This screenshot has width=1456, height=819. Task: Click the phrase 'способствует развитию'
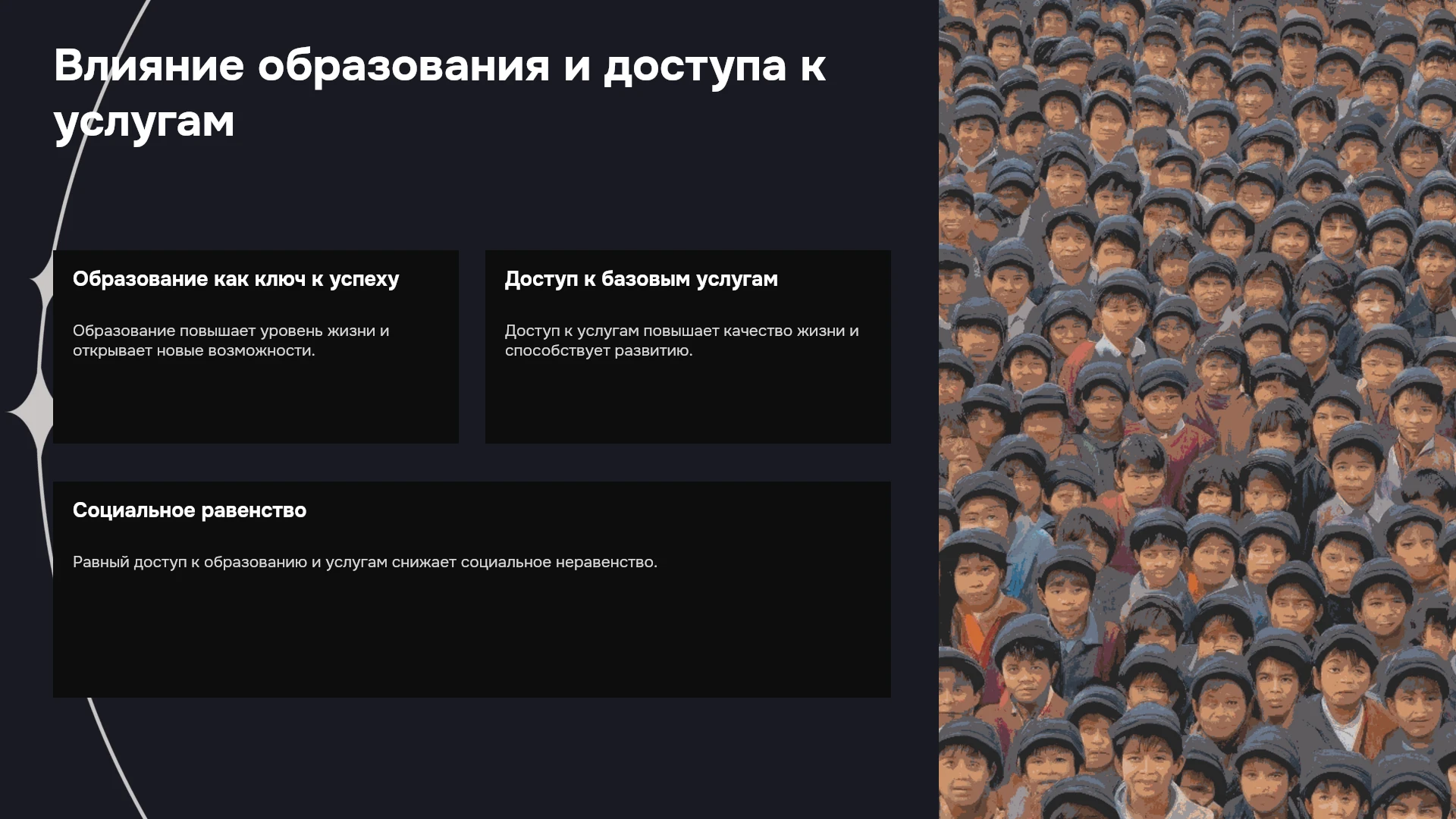point(598,350)
